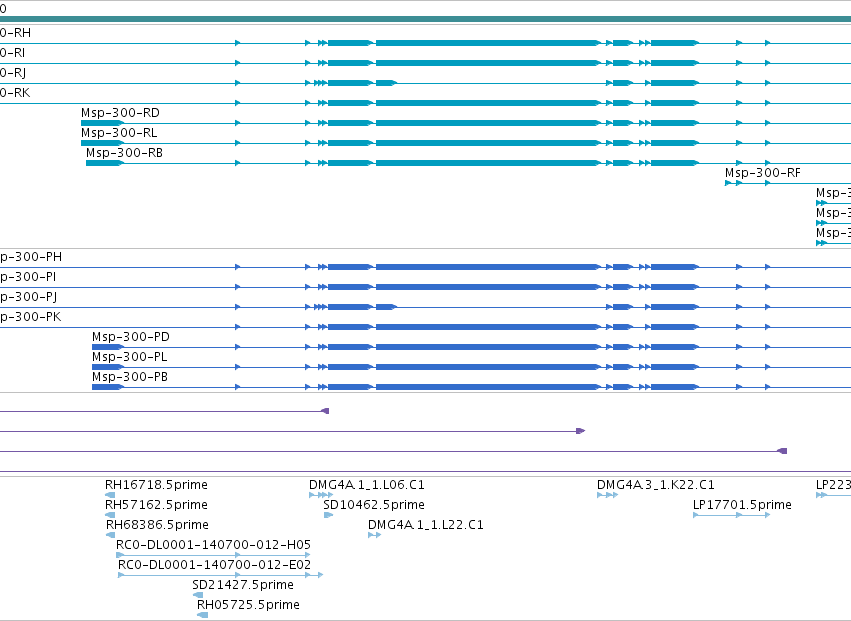This screenshot has height=621, width=851.
Task: Select the 0-RH transcript label
Action: [15, 33]
